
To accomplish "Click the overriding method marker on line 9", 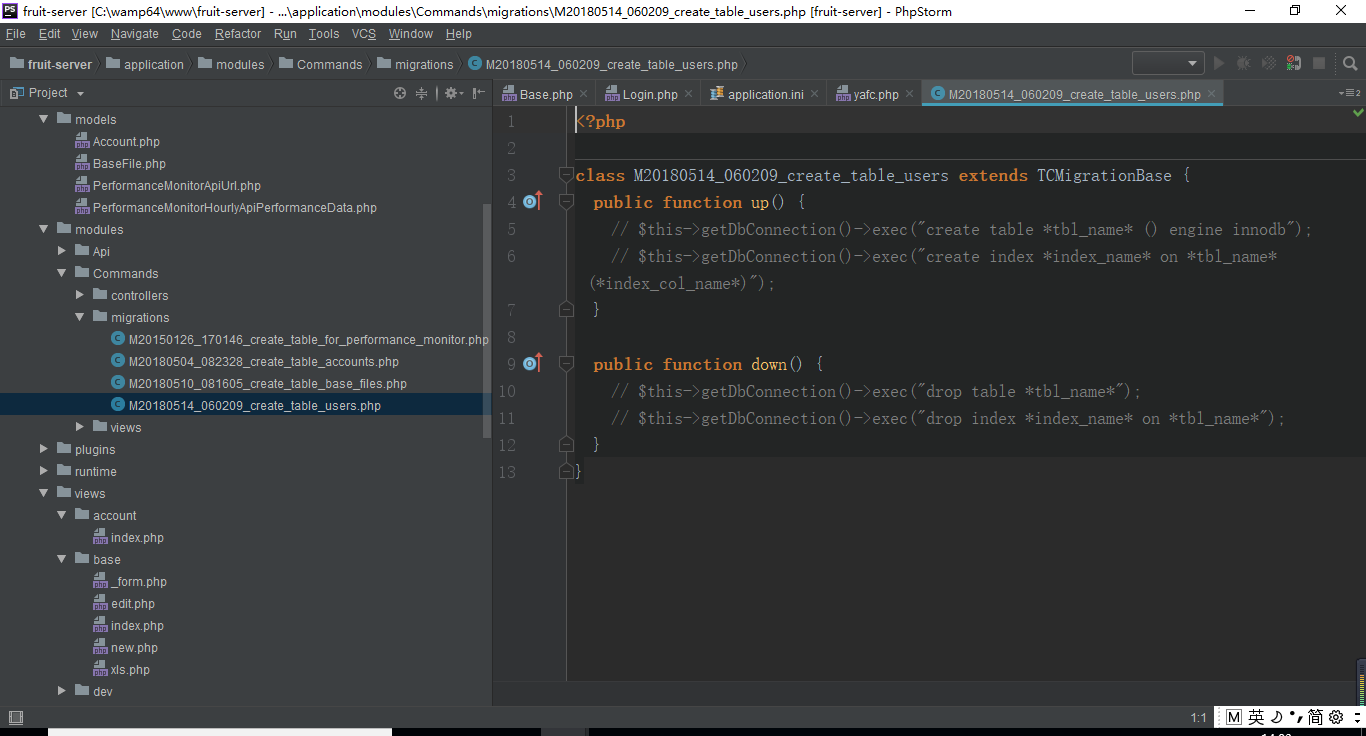I will (532, 364).
